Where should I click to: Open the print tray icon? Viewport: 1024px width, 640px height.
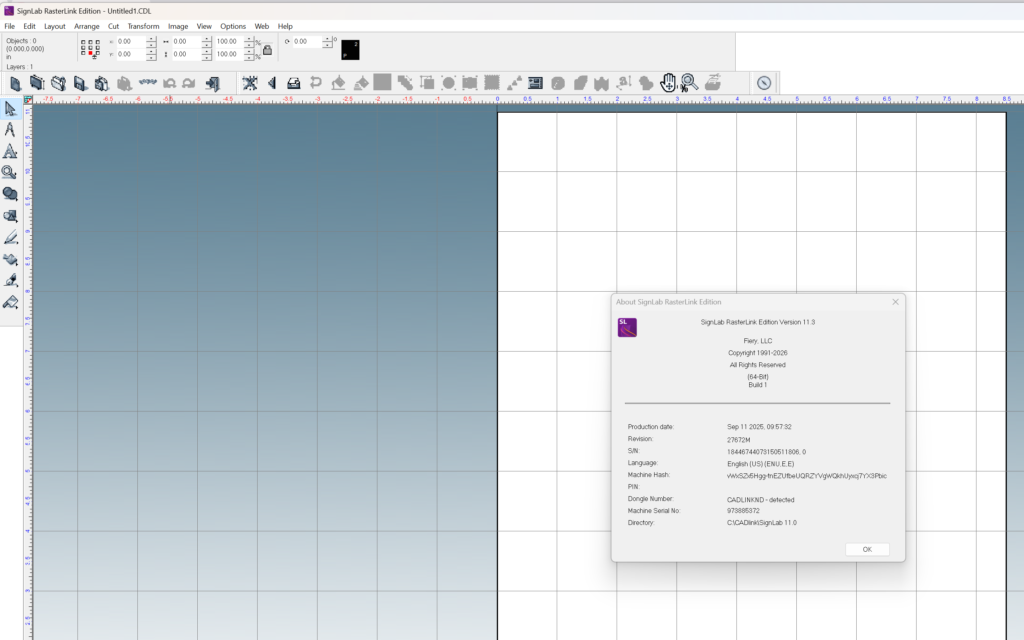tap(293, 83)
